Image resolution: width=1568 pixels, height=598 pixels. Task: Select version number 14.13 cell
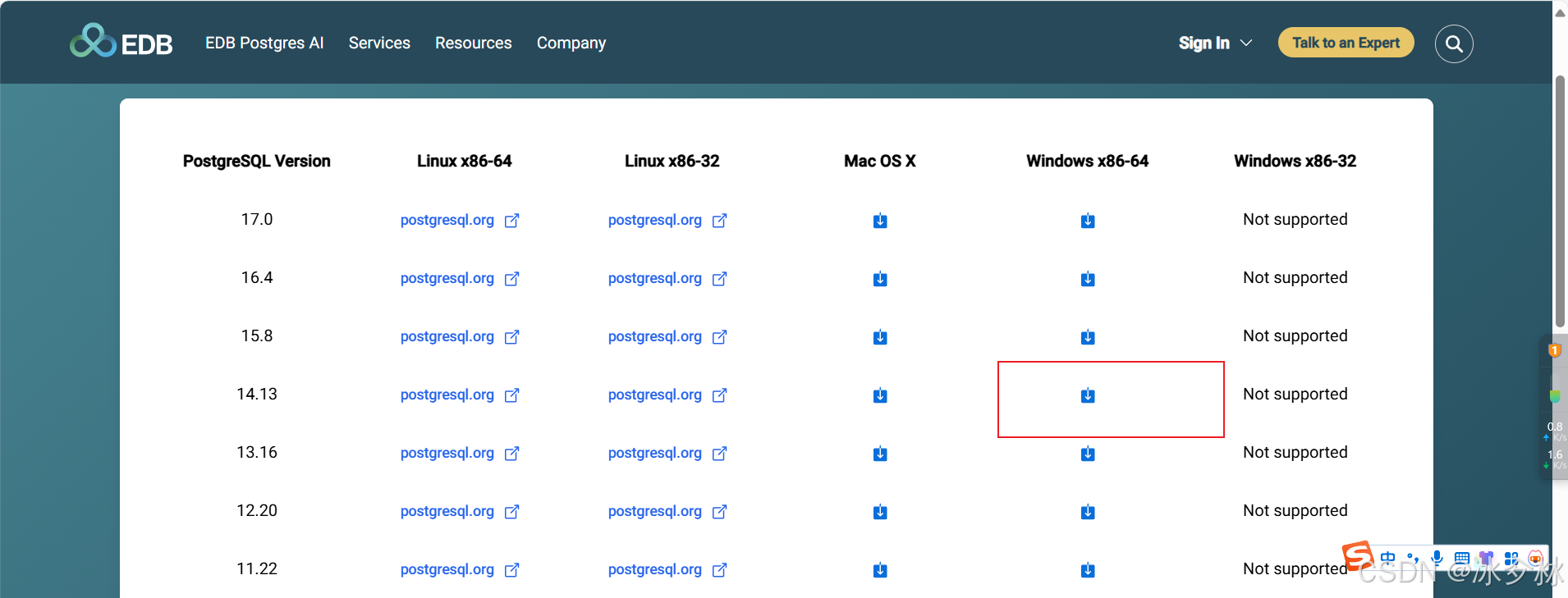click(x=257, y=394)
